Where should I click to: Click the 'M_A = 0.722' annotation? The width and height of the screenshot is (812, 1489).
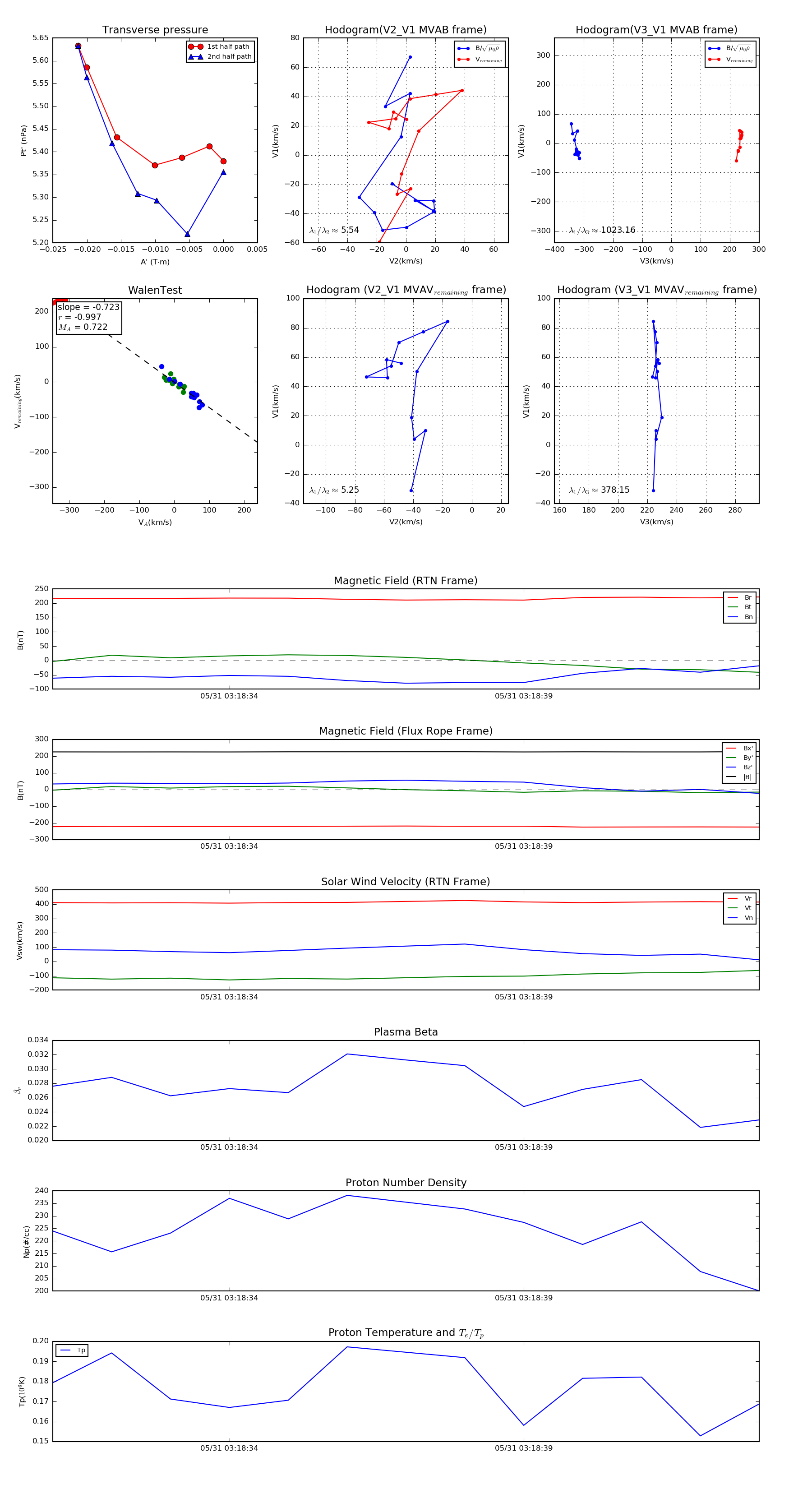83,327
